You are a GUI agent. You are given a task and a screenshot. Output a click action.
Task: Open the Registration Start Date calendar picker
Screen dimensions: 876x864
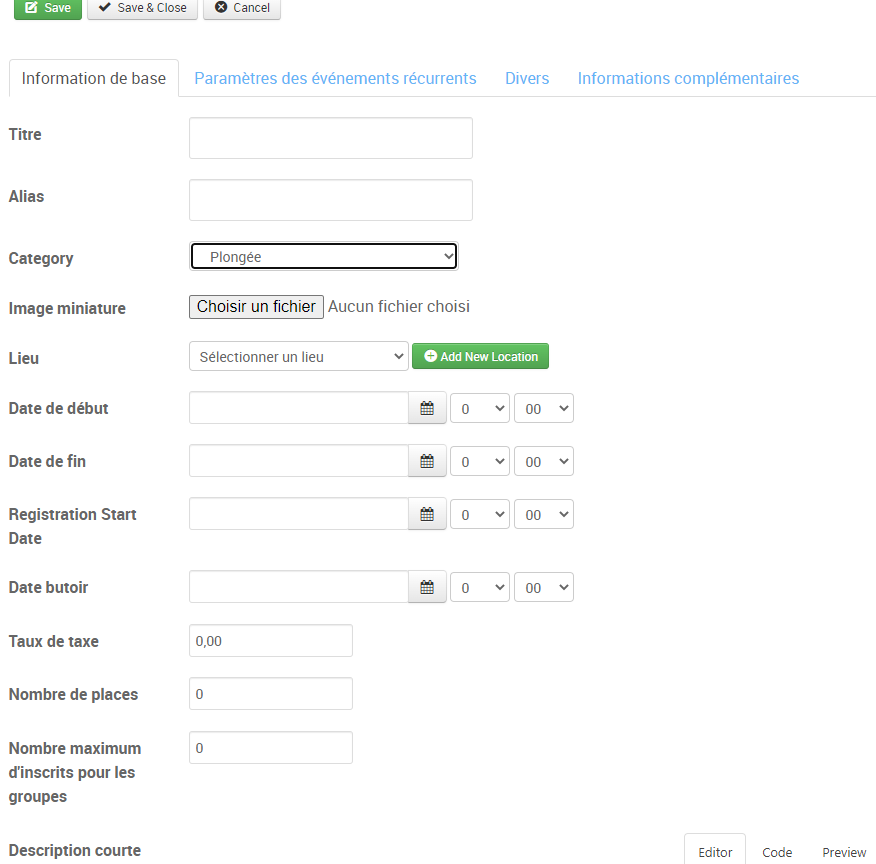pos(427,514)
